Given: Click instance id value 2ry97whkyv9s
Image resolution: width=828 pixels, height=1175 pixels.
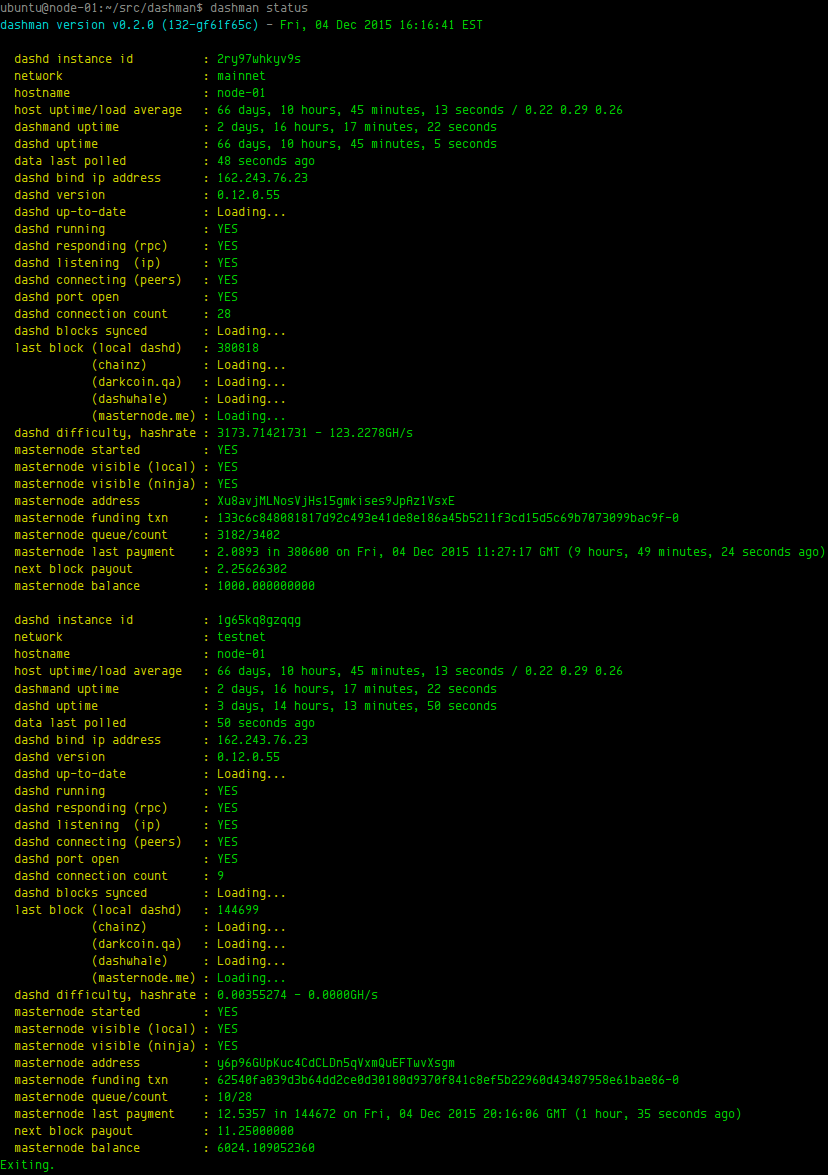Looking at the screenshot, I should tap(259, 58).
